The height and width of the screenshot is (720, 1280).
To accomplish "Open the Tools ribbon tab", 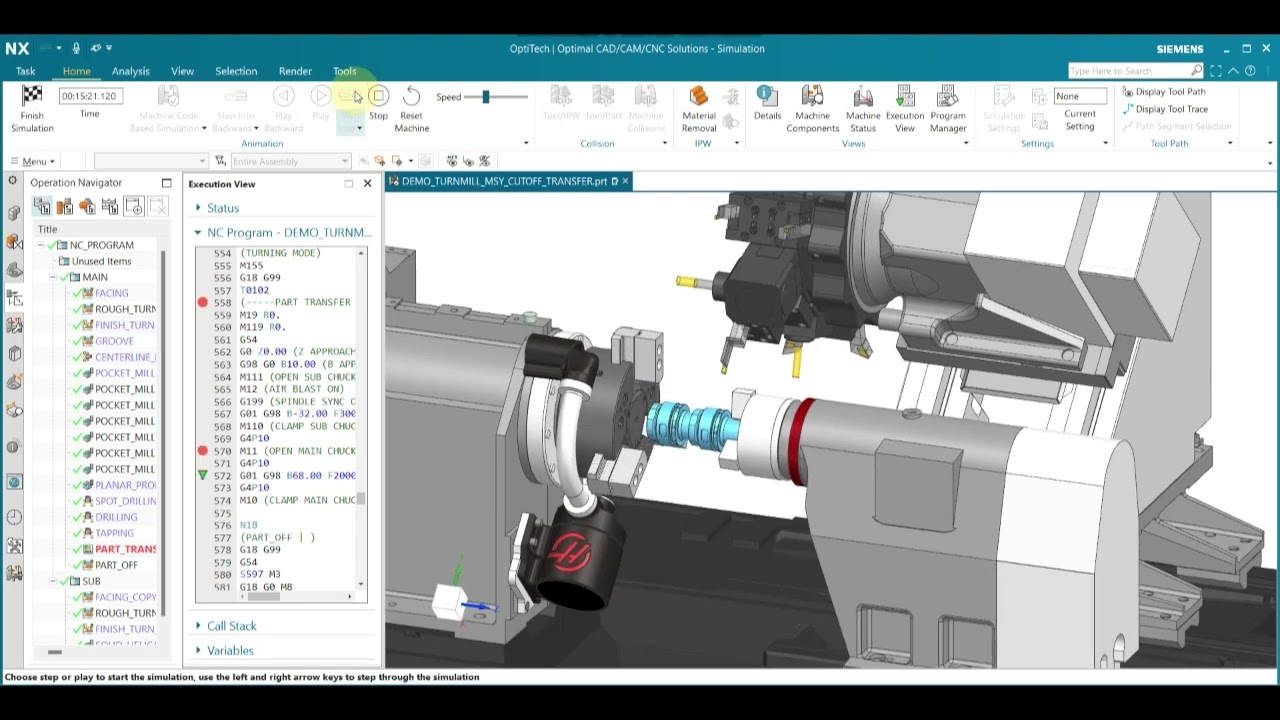I will 344,71.
